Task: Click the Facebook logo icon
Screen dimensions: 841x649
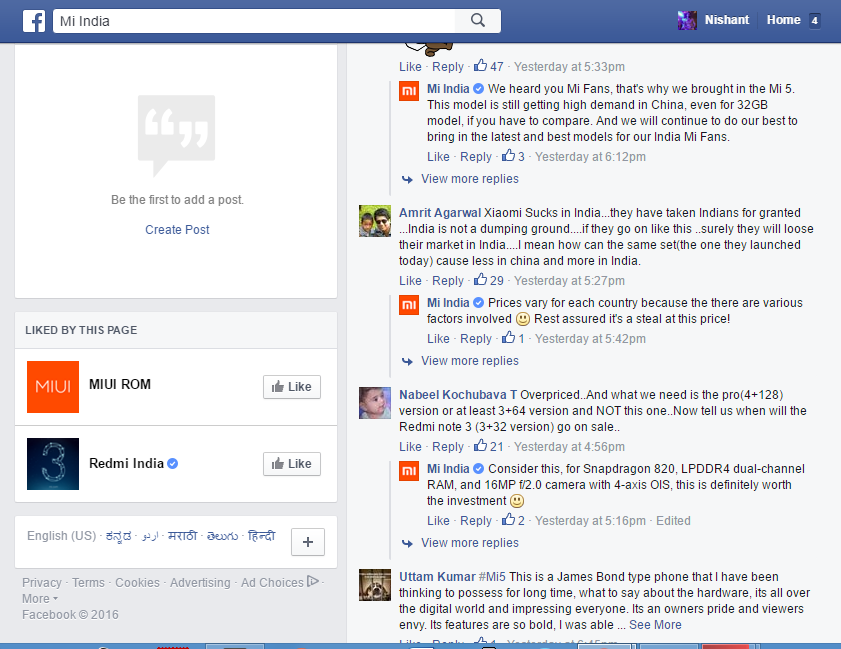Action: pyautogui.click(x=34, y=21)
